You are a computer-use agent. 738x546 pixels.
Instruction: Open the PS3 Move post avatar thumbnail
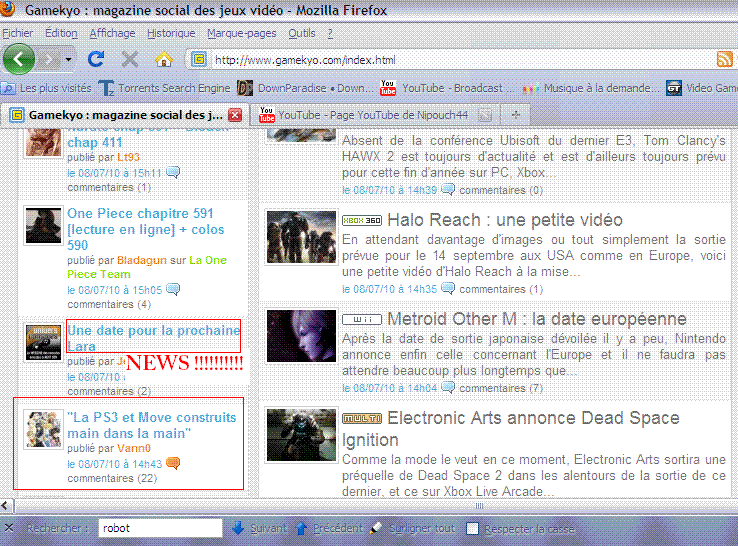[x=43, y=429]
